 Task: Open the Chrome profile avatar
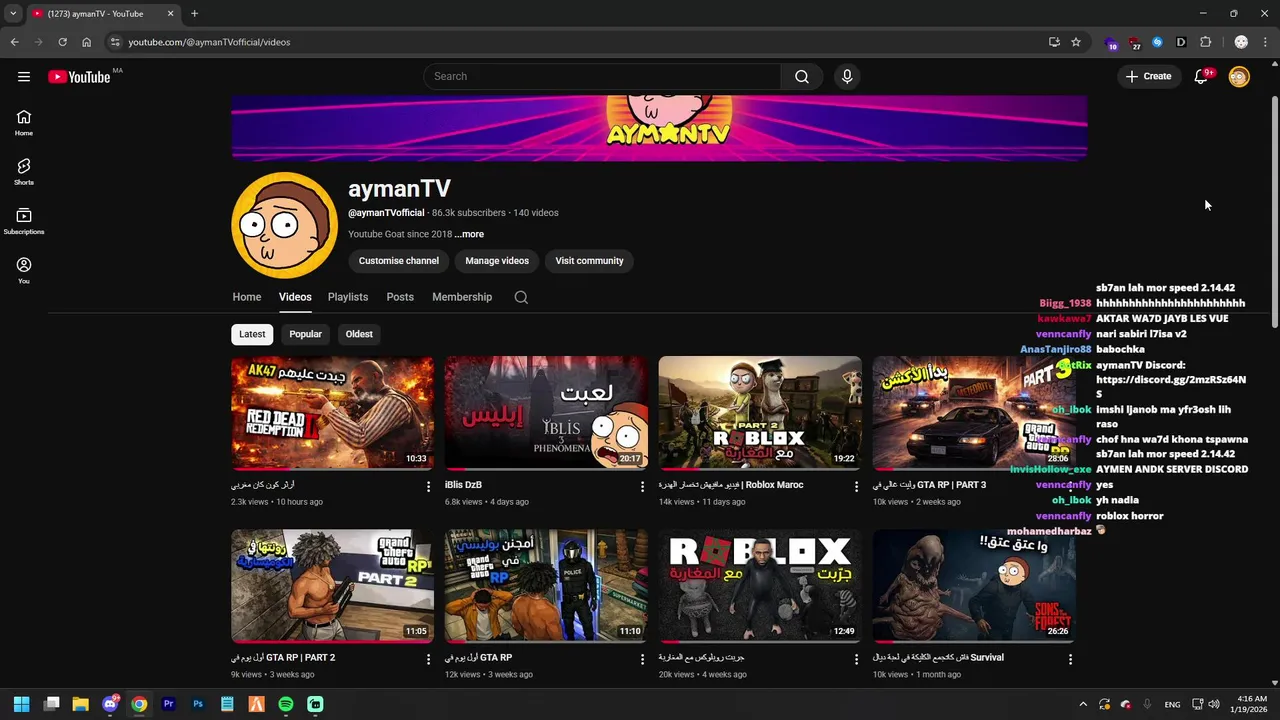click(x=1241, y=42)
